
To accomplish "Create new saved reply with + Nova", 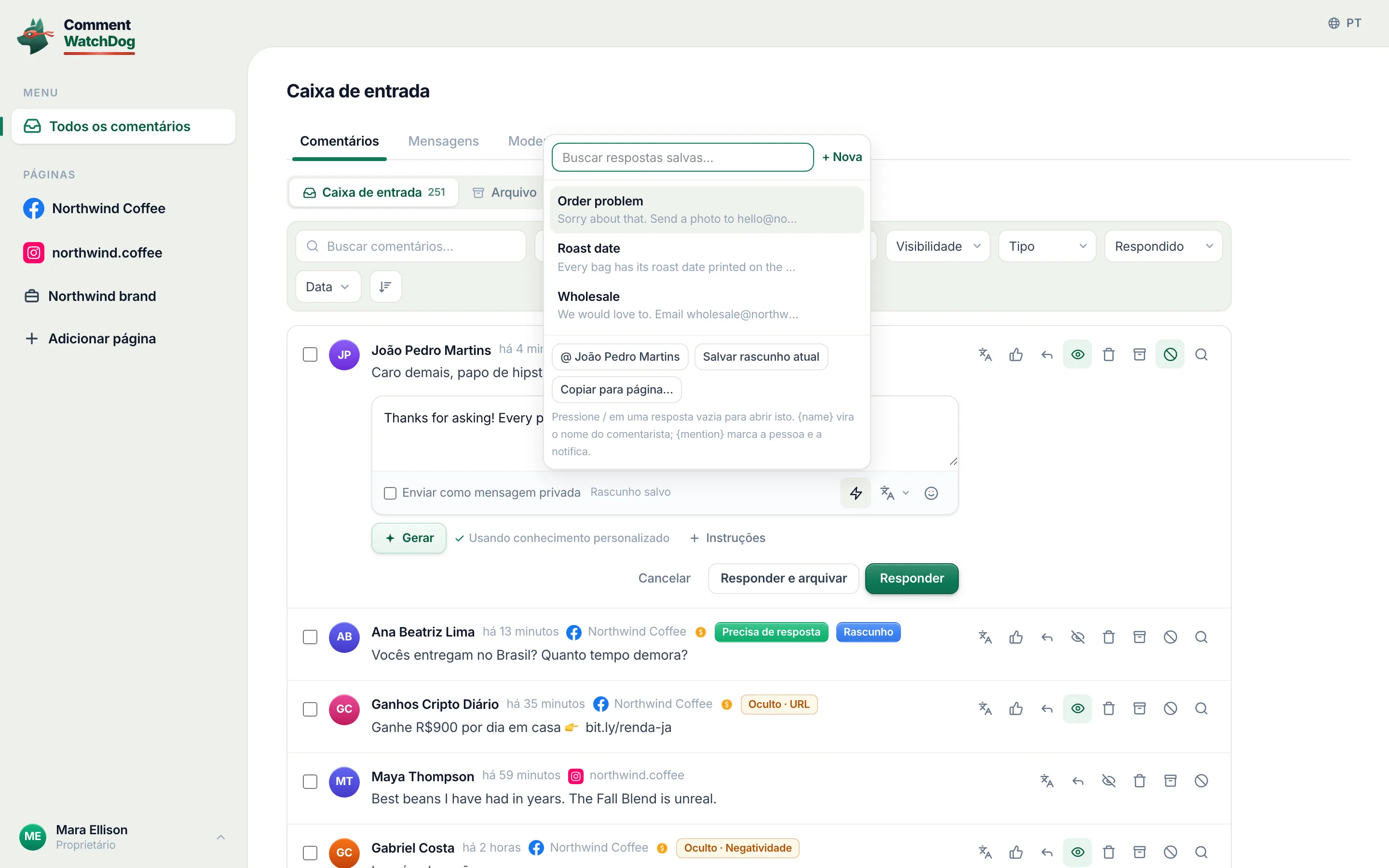I will [x=842, y=157].
